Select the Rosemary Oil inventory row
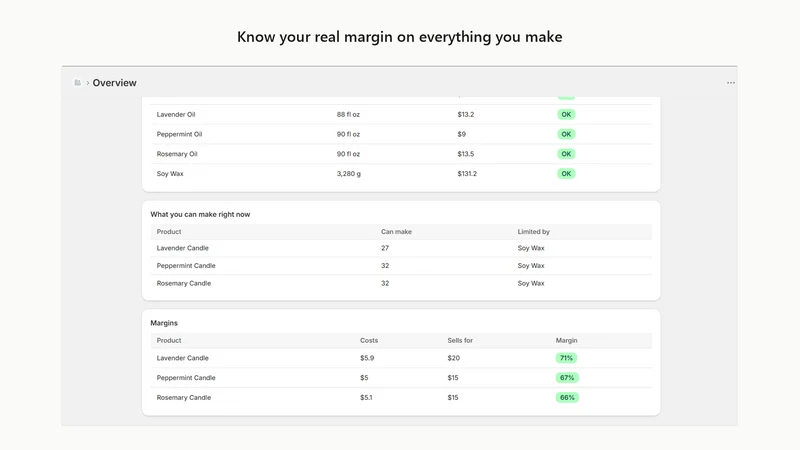The height and width of the screenshot is (450, 800). tap(401, 154)
